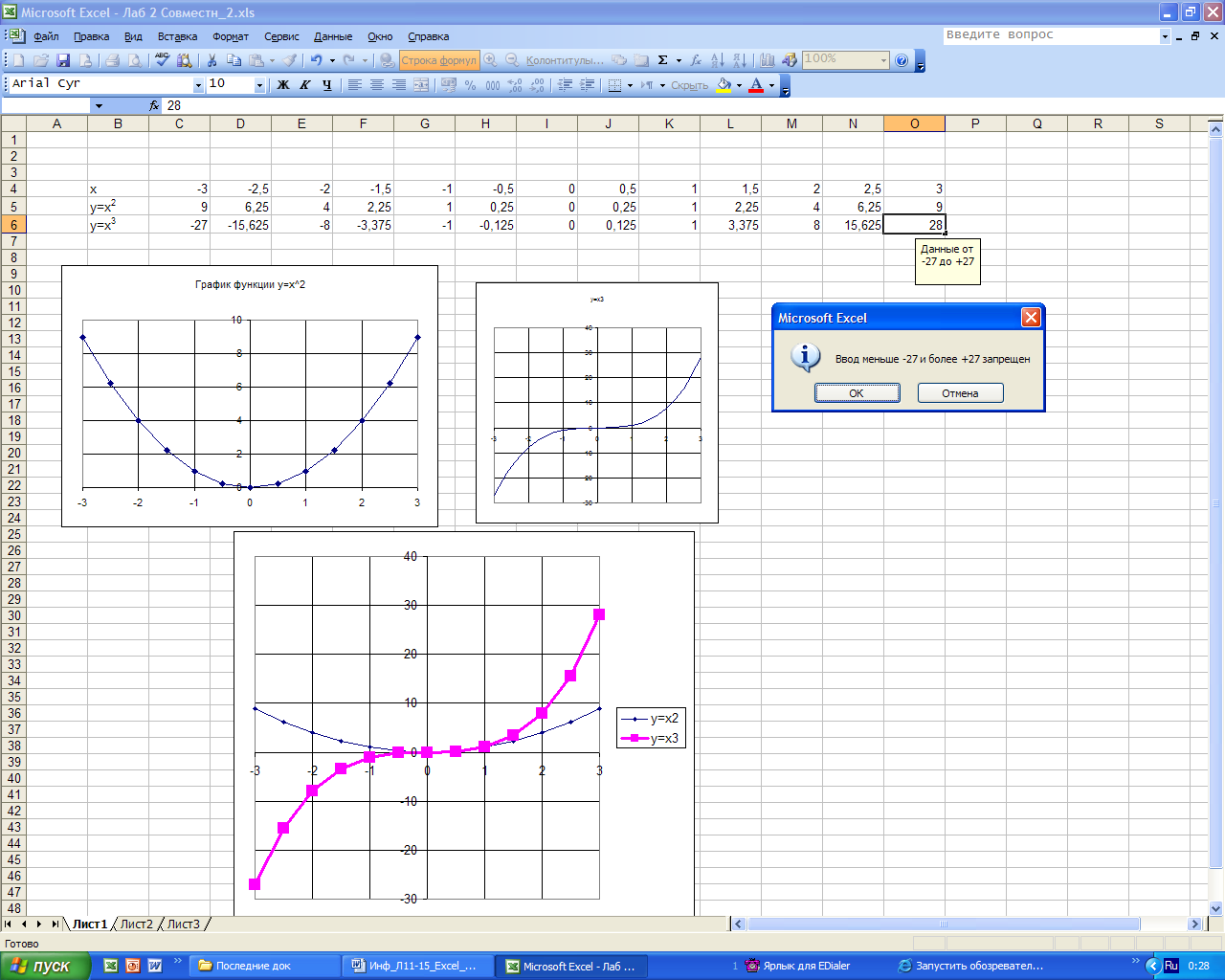Decrease indent icon in formatting toolbar
The width and height of the screenshot is (1225, 980).
[x=565, y=85]
